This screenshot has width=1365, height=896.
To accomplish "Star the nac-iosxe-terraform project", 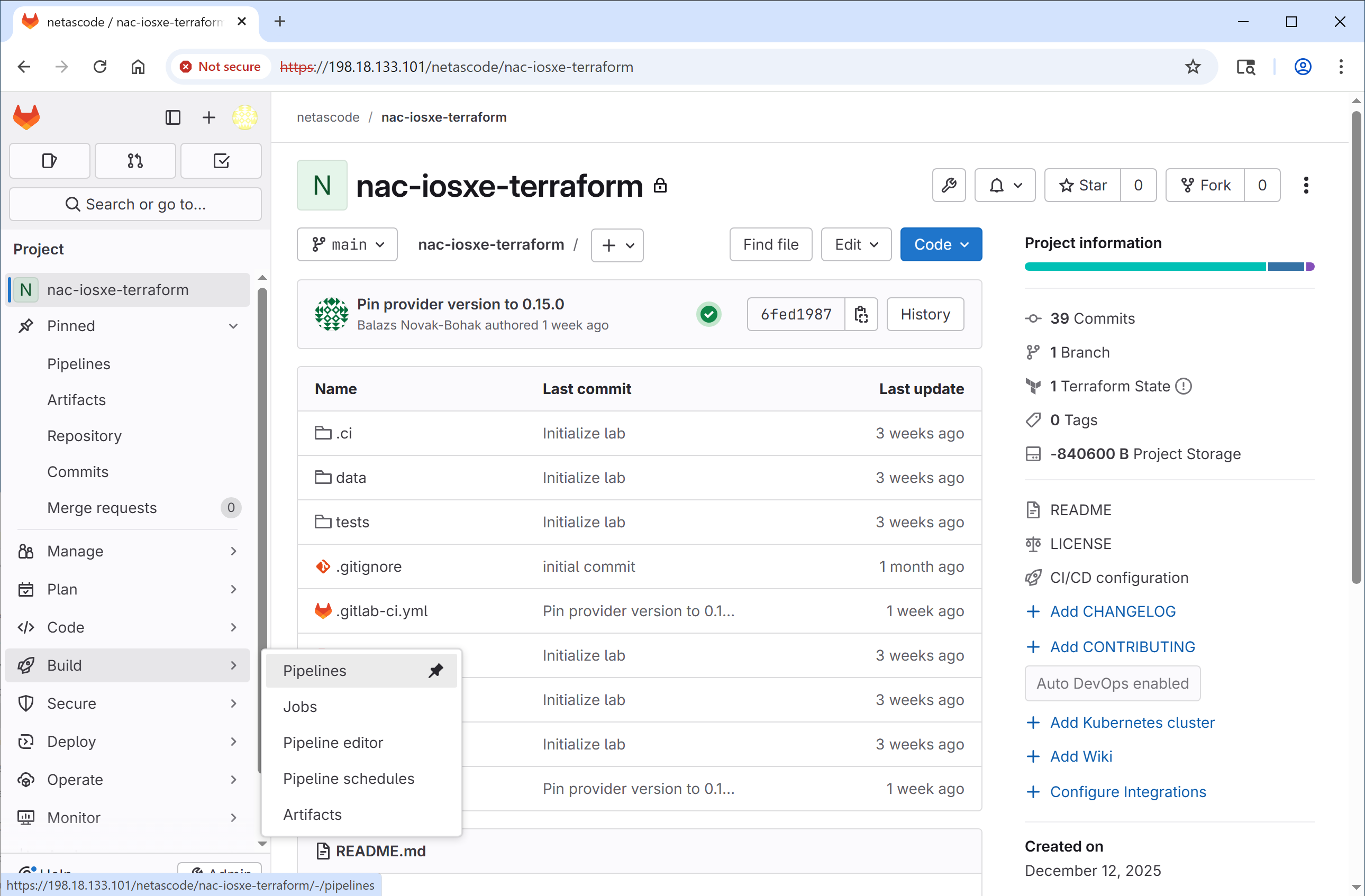I will (1082, 185).
